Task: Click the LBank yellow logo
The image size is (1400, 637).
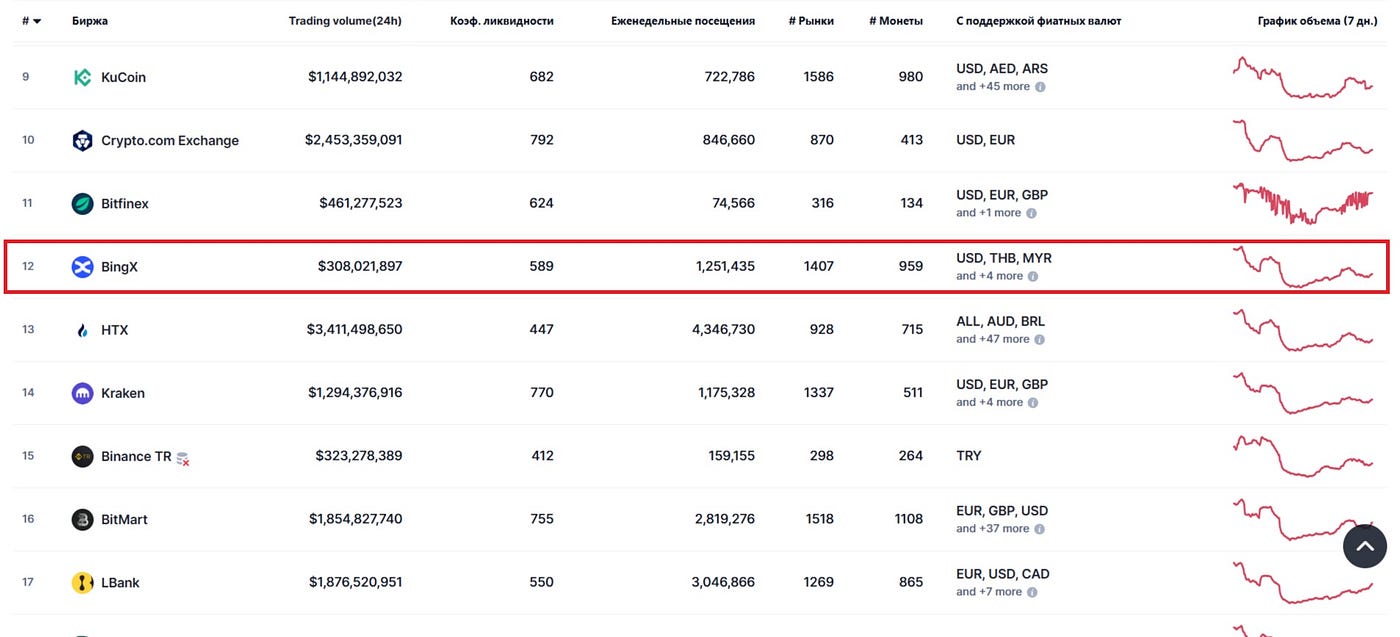Action: pyautogui.click(x=82, y=582)
